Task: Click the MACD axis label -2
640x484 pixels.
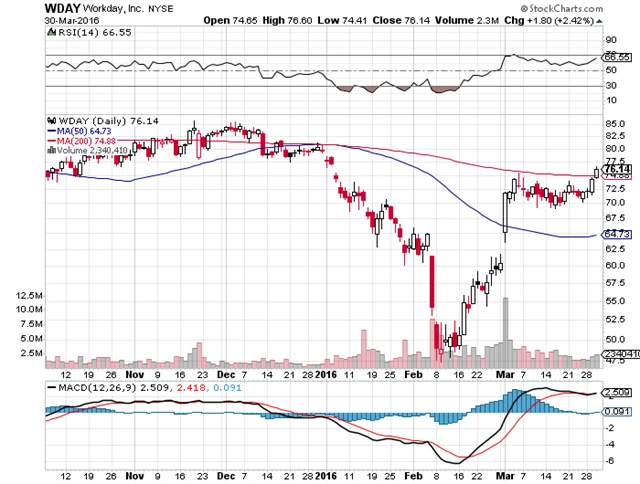Action: coord(610,428)
